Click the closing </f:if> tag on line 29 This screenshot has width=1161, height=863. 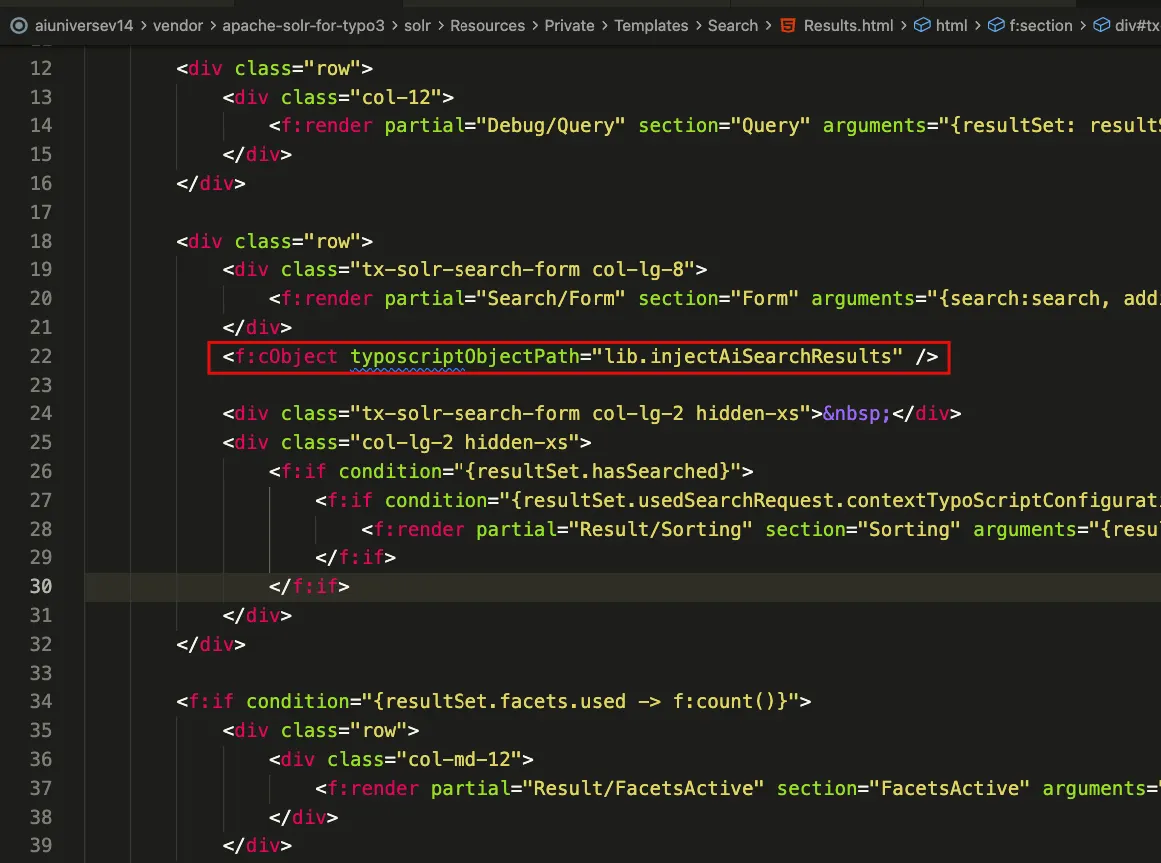(x=355, y=558)
